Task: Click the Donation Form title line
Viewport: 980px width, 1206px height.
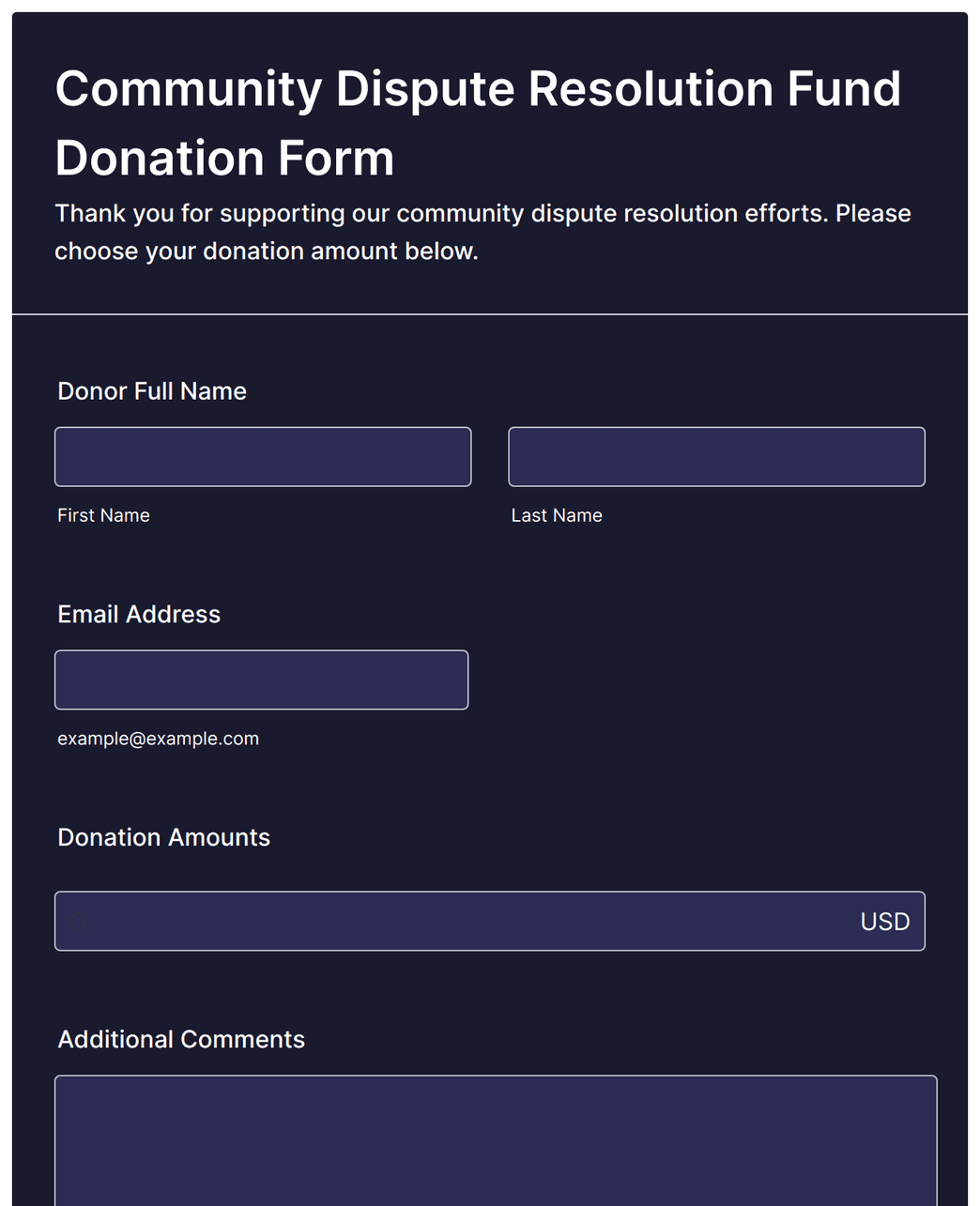Action: [x=224, y=158]
